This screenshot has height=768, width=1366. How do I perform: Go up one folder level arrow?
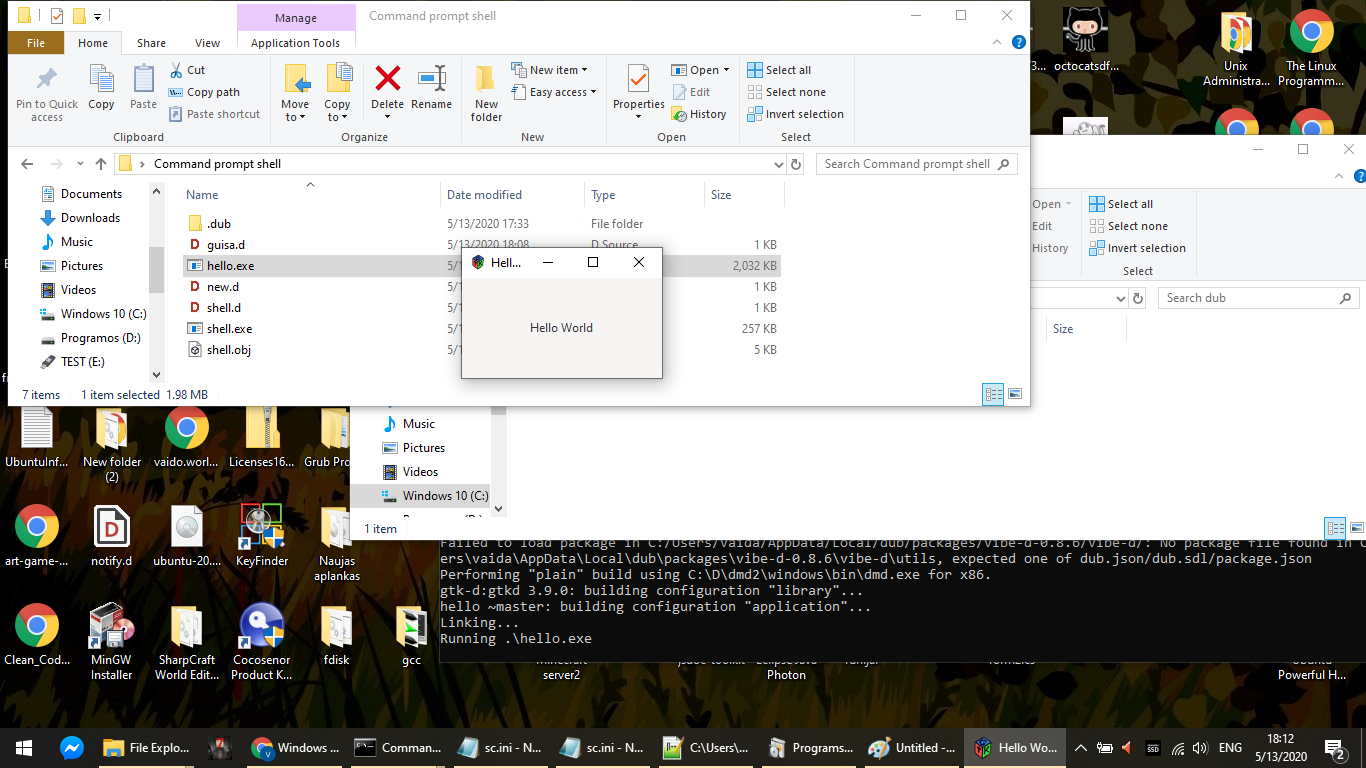pos(101,164)
